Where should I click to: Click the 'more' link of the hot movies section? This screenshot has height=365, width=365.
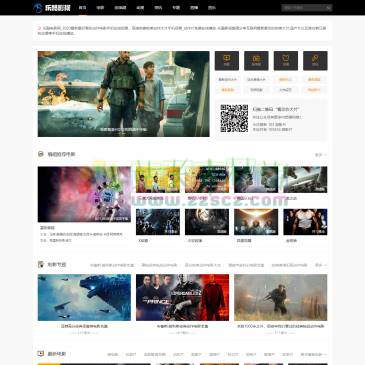[321, 155]
